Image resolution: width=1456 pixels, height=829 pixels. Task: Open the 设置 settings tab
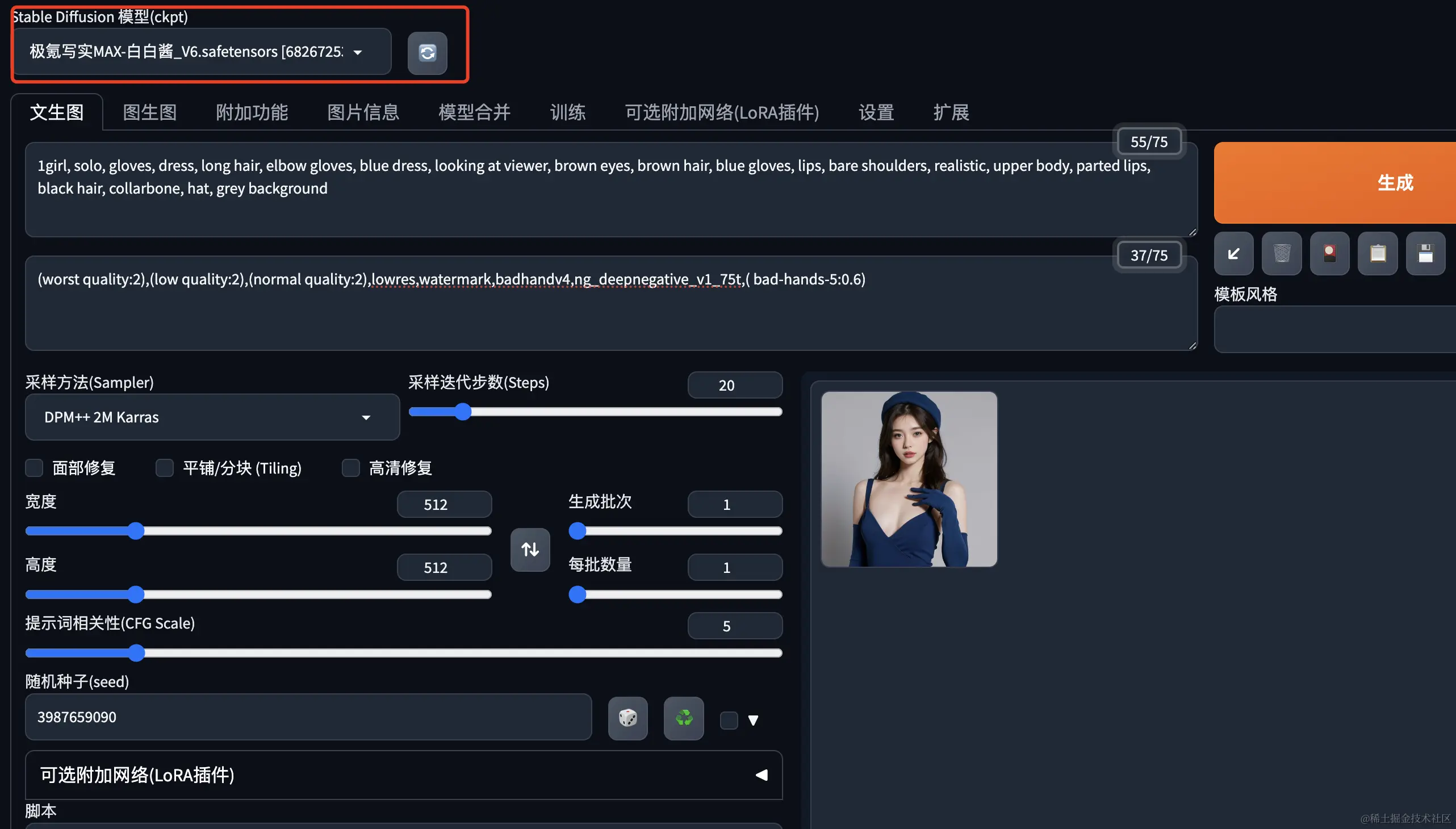point(876,112)
